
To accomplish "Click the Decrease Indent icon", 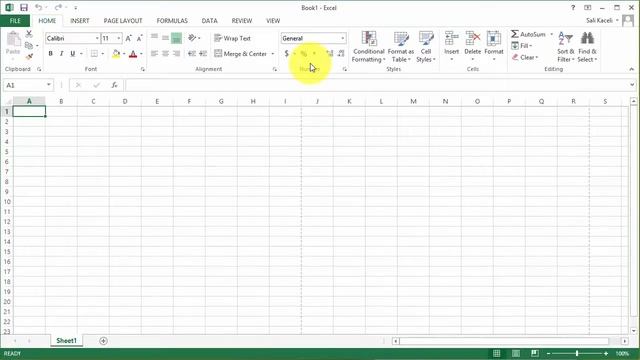I will tap(191, 53).
